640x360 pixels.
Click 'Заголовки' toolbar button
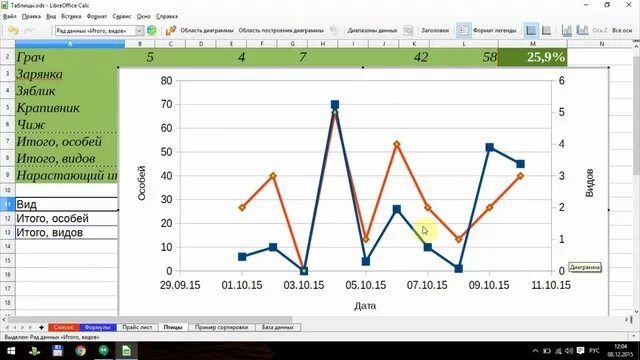click(x=435, y=30)
